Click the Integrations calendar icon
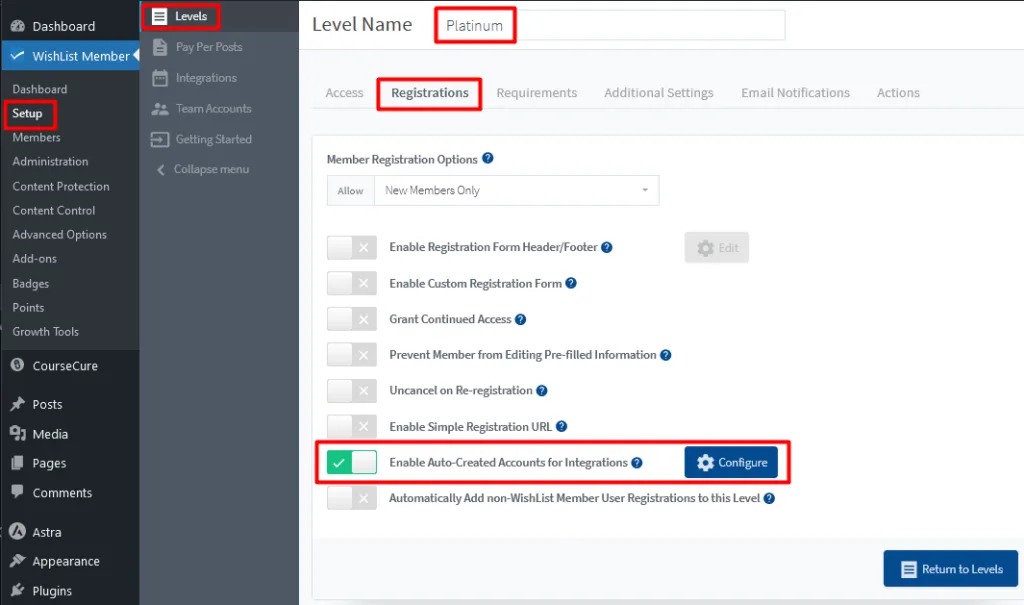Screen dimensions: 1024x605 pyautogui.click(x=159, y=78)
